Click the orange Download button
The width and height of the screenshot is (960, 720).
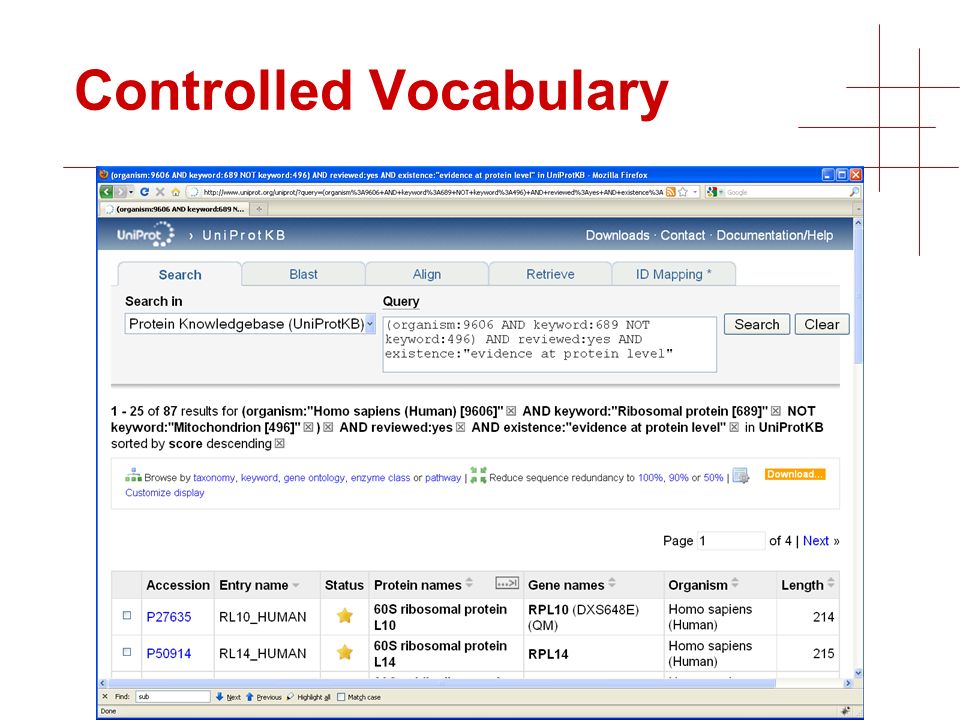(x=795, y=474)
